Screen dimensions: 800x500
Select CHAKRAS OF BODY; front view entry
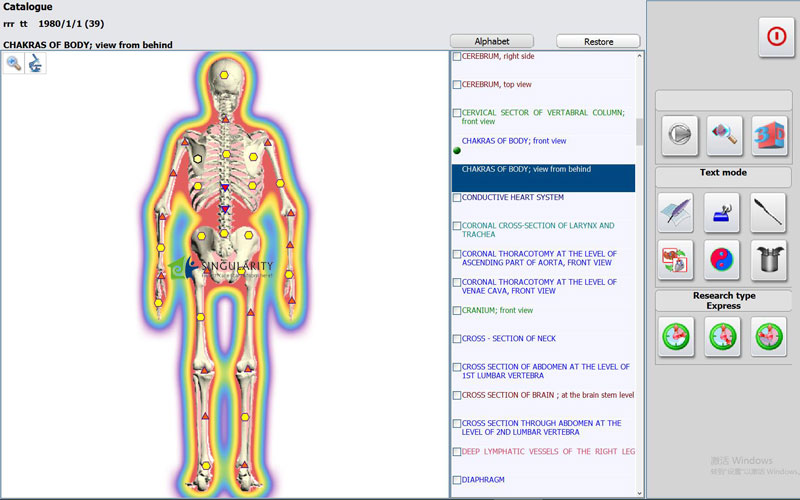click(x=514, y=141)
